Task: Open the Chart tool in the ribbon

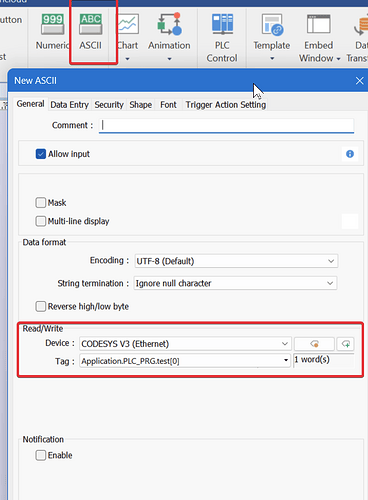Action: [128, 37]
